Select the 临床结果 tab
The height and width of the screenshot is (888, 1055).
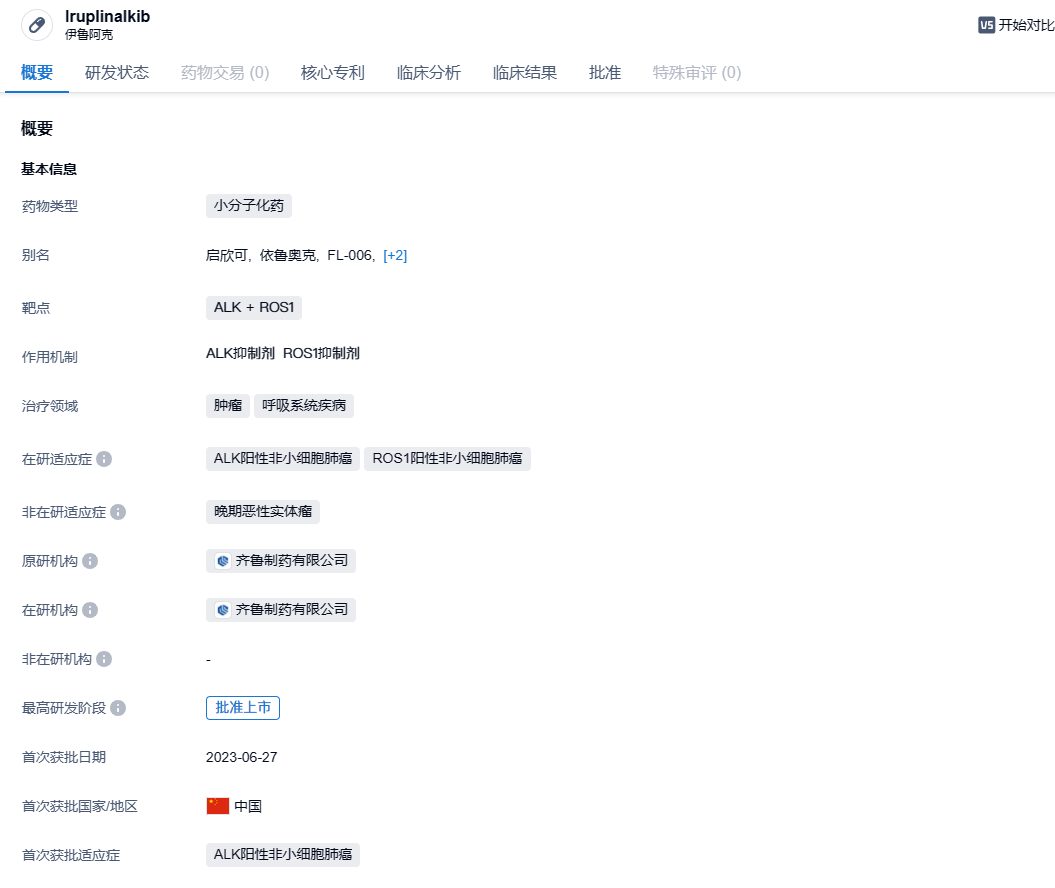tap(525, 72)
